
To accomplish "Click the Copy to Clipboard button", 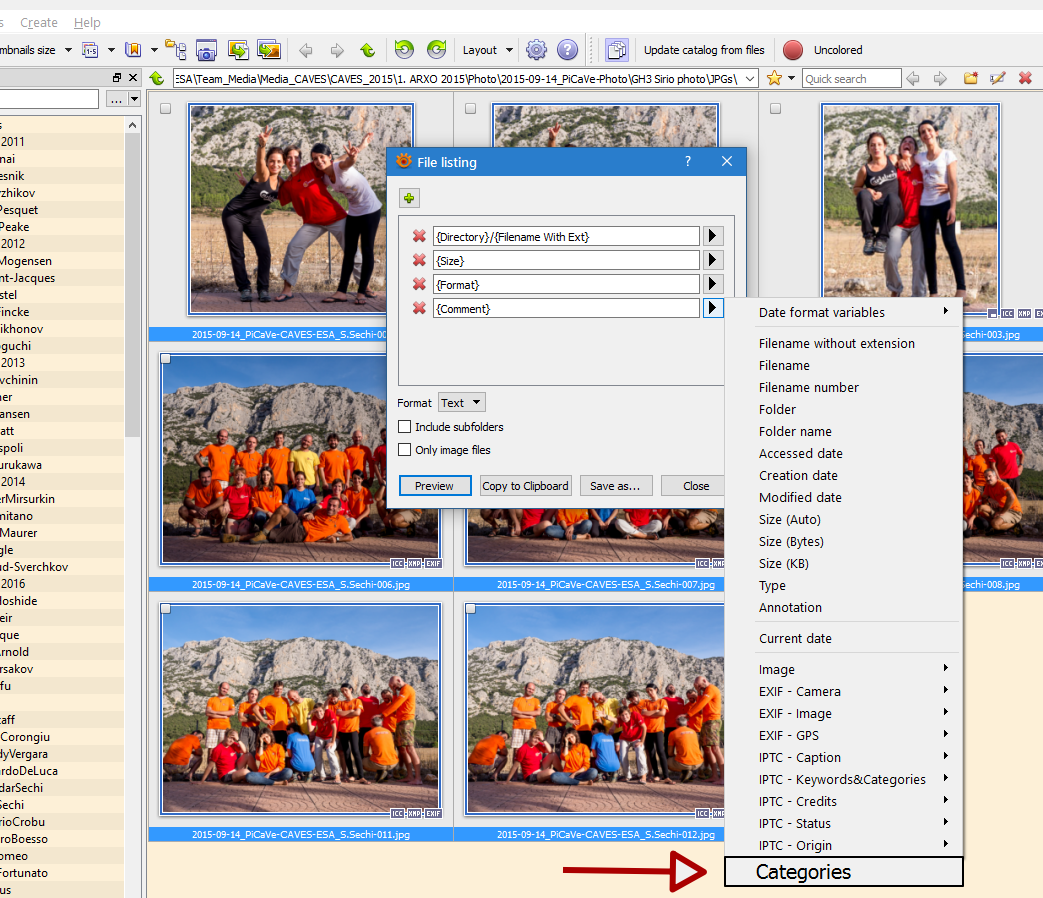I will [525, 486].
